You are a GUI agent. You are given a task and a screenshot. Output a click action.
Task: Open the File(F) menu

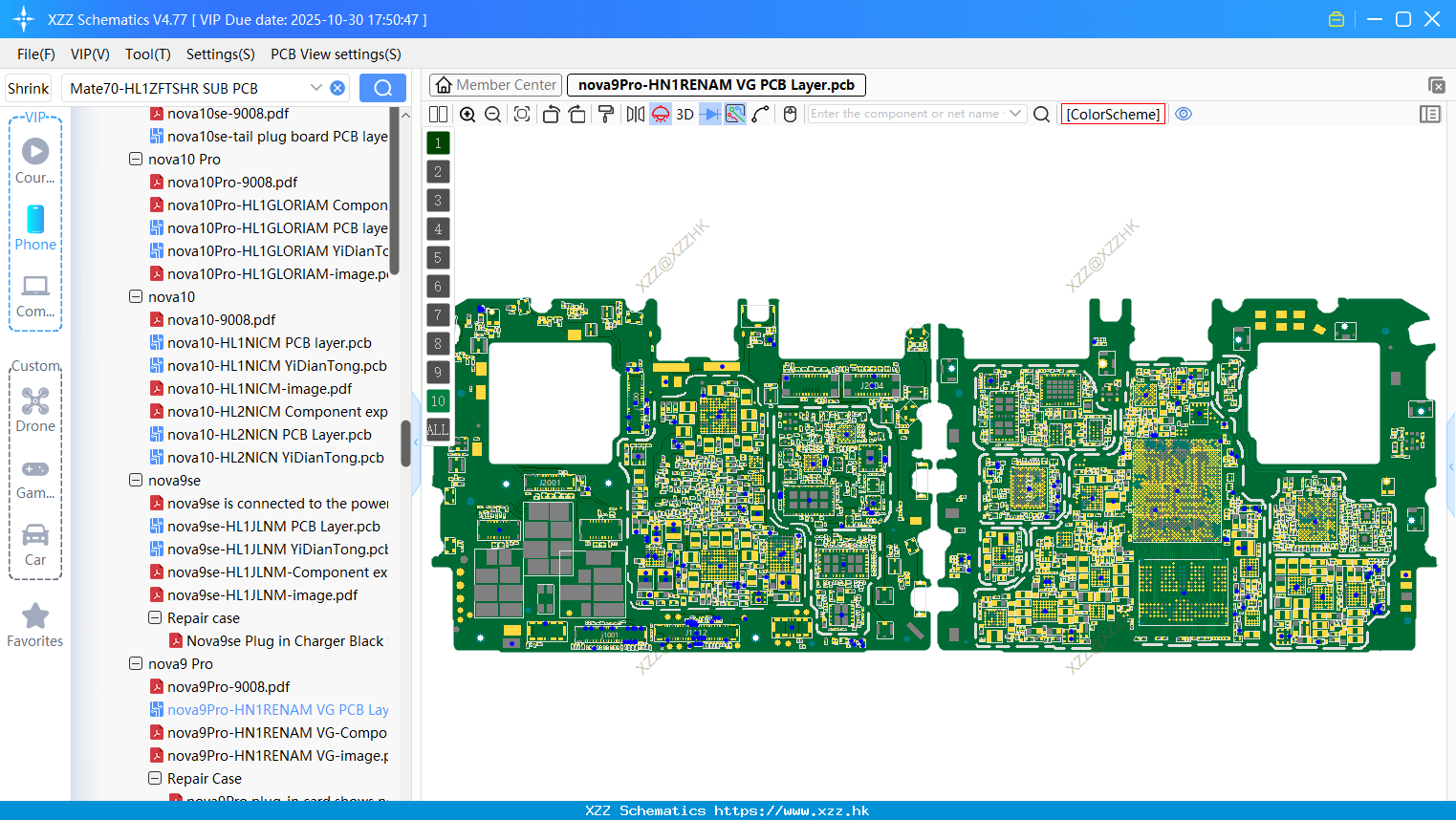pos(36,54)
